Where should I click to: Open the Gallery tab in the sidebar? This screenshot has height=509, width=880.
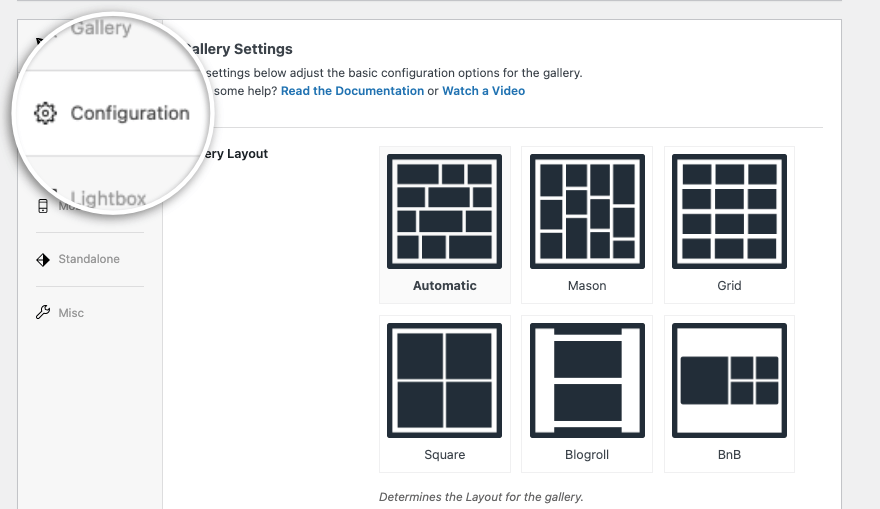tap(101, 28)
